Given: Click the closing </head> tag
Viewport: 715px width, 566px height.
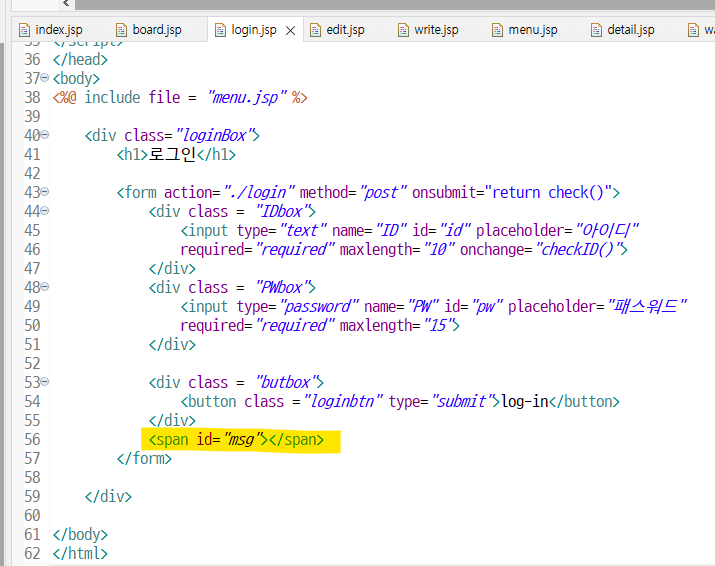Looking at the screenshot, I should click(x=80, y=60).
